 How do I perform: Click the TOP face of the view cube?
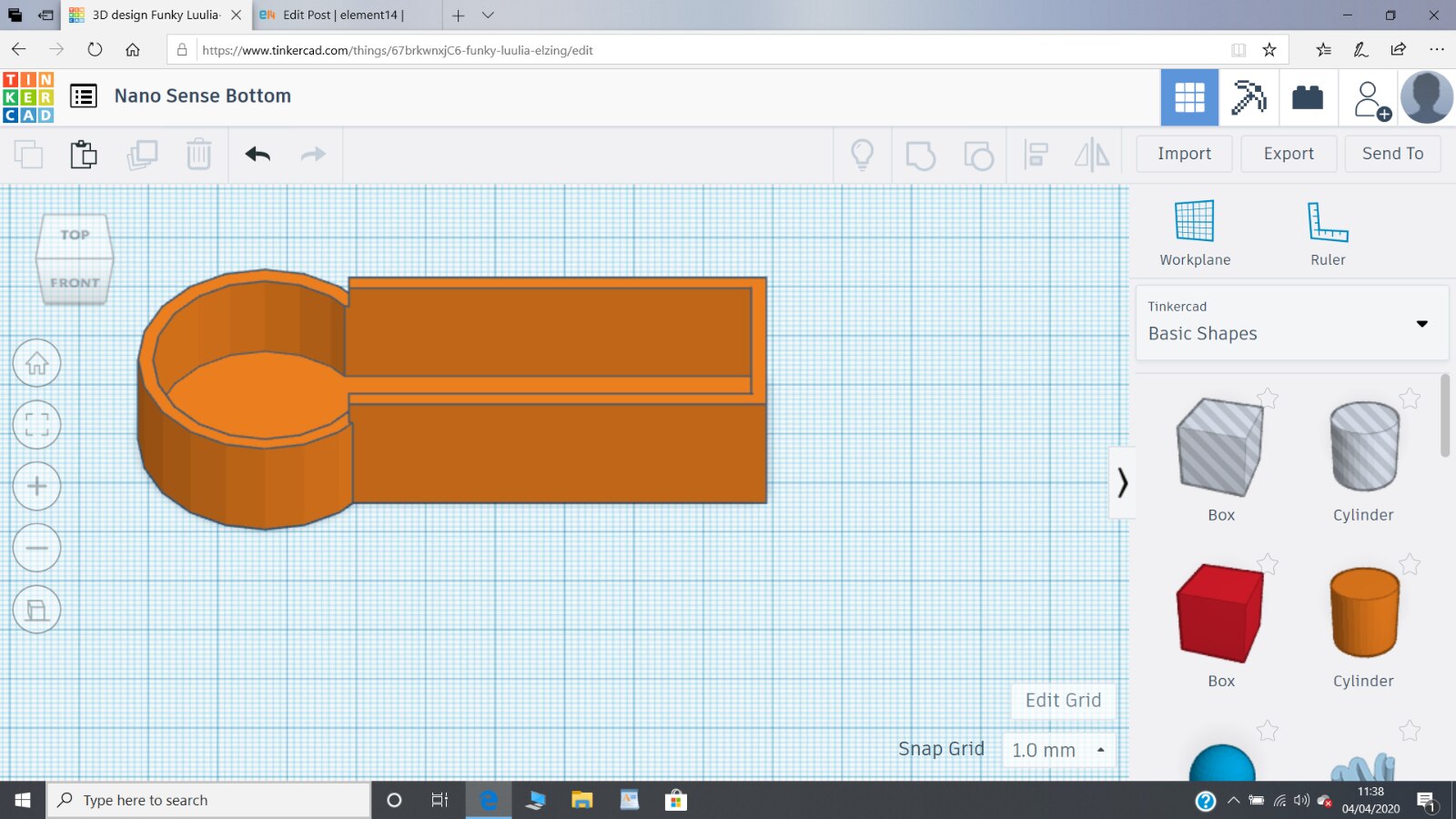75,235
